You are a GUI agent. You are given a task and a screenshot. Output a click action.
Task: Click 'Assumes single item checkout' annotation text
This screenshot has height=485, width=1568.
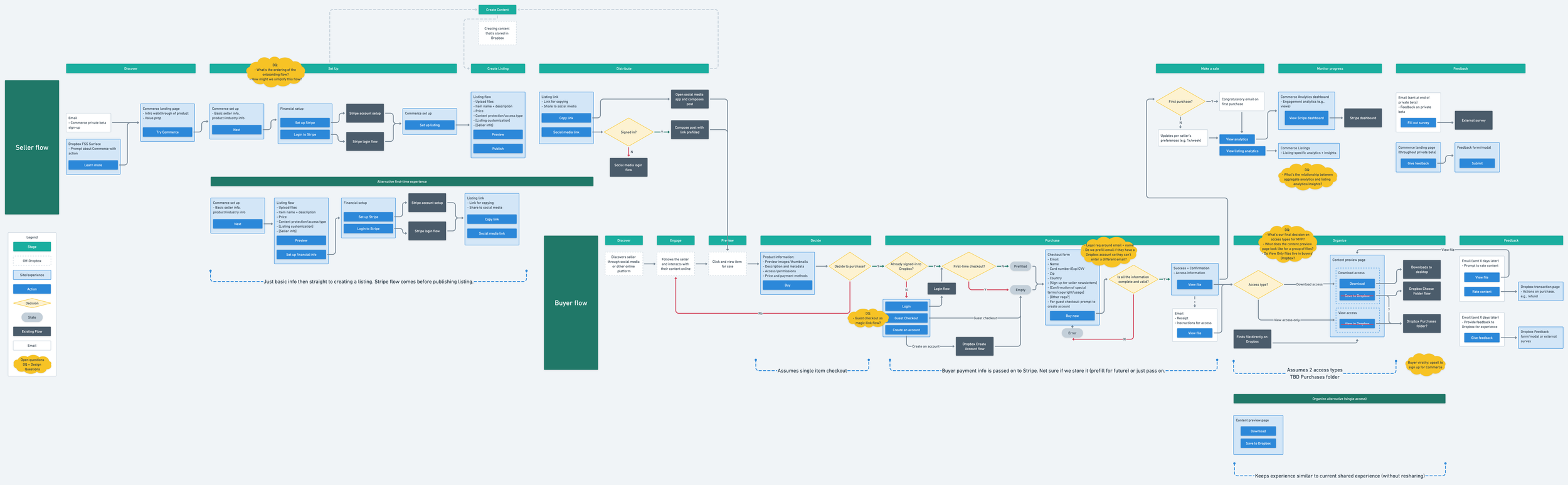click(x=812, y=371)
